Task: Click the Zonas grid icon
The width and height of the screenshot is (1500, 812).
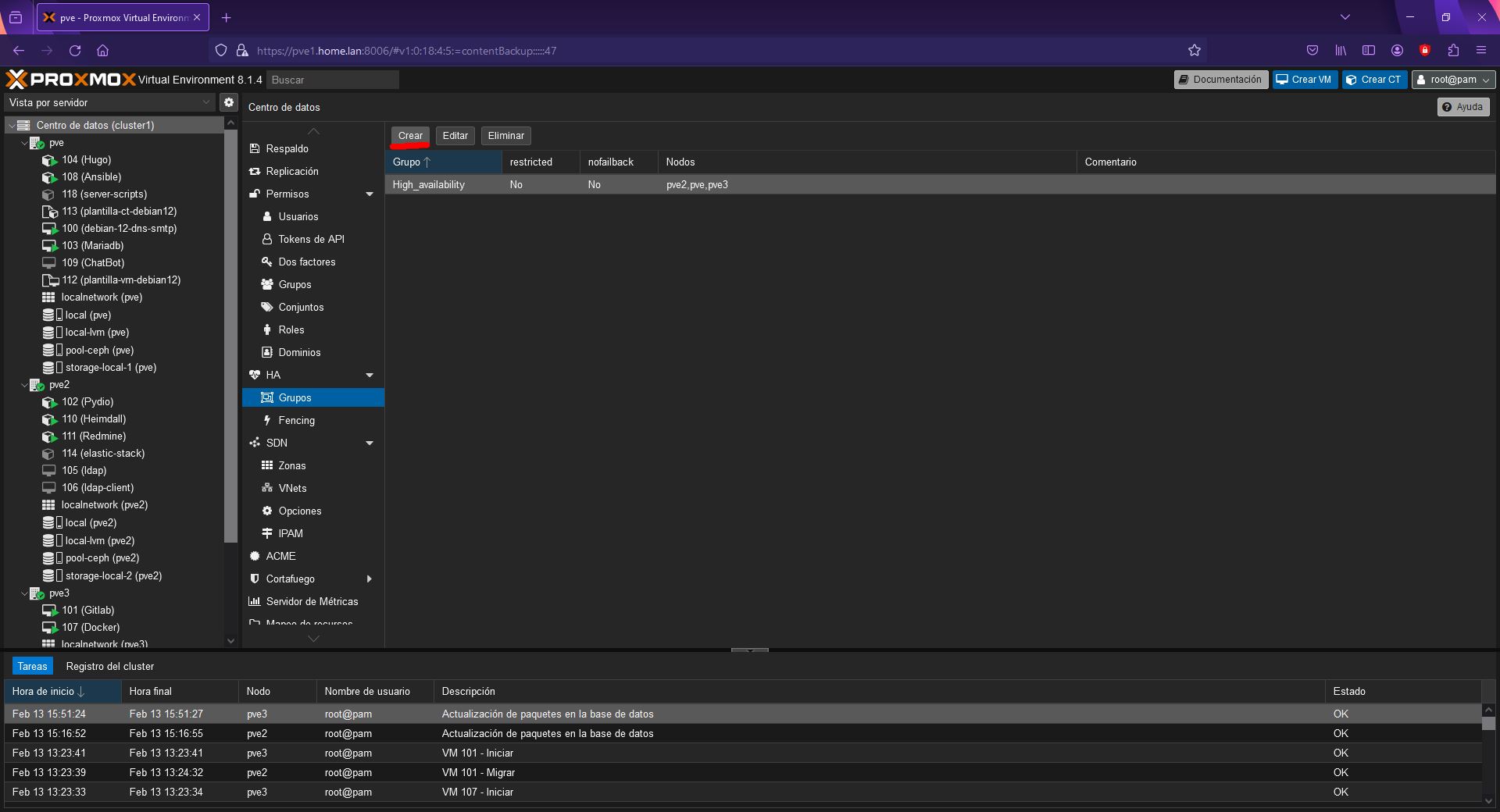Action: [x=267, y=465]
